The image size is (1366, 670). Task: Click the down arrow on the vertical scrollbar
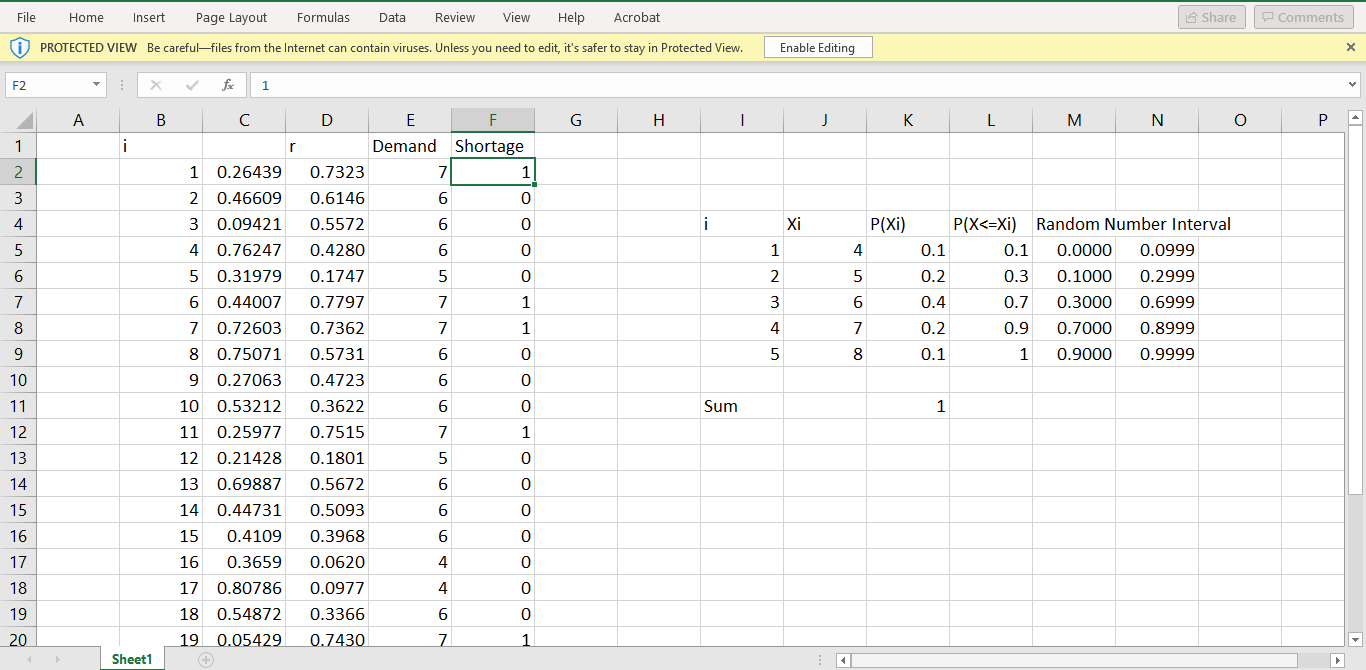(1356, 640)
